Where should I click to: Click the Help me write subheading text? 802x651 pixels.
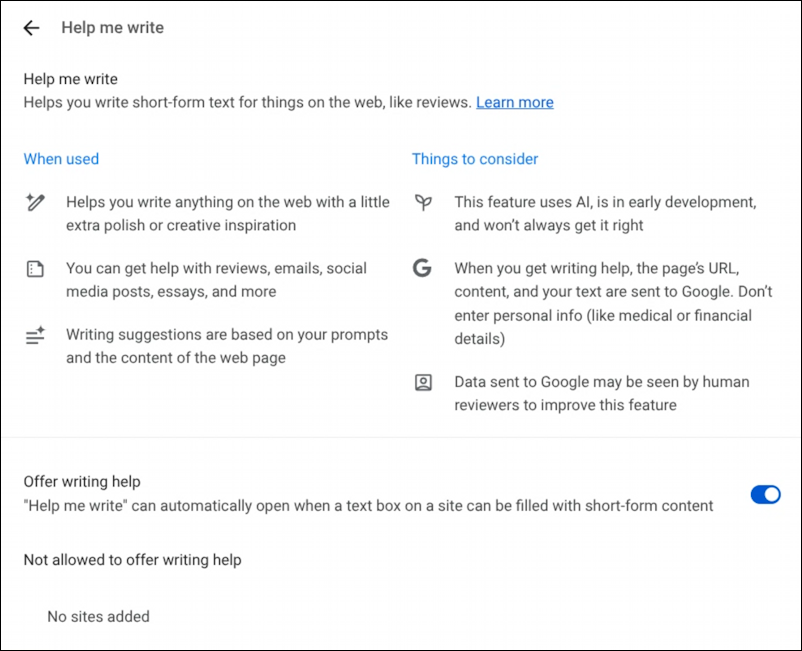[70, 78]
